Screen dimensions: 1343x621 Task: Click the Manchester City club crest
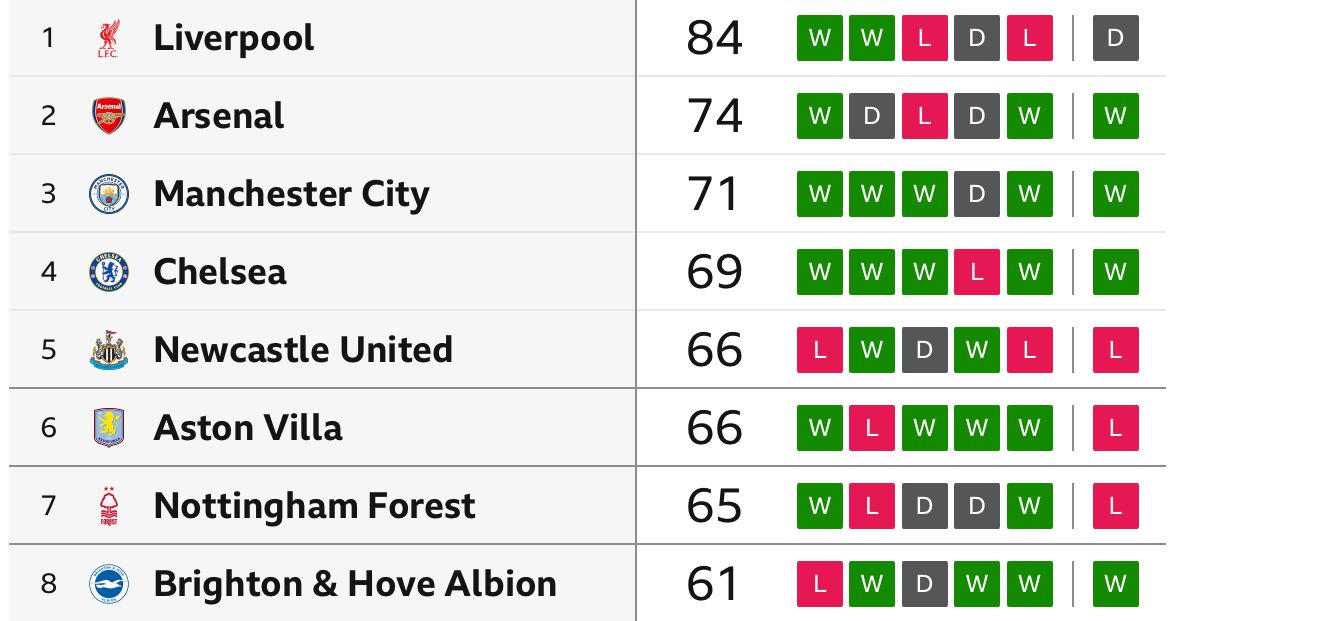click(x=108, y=194)
